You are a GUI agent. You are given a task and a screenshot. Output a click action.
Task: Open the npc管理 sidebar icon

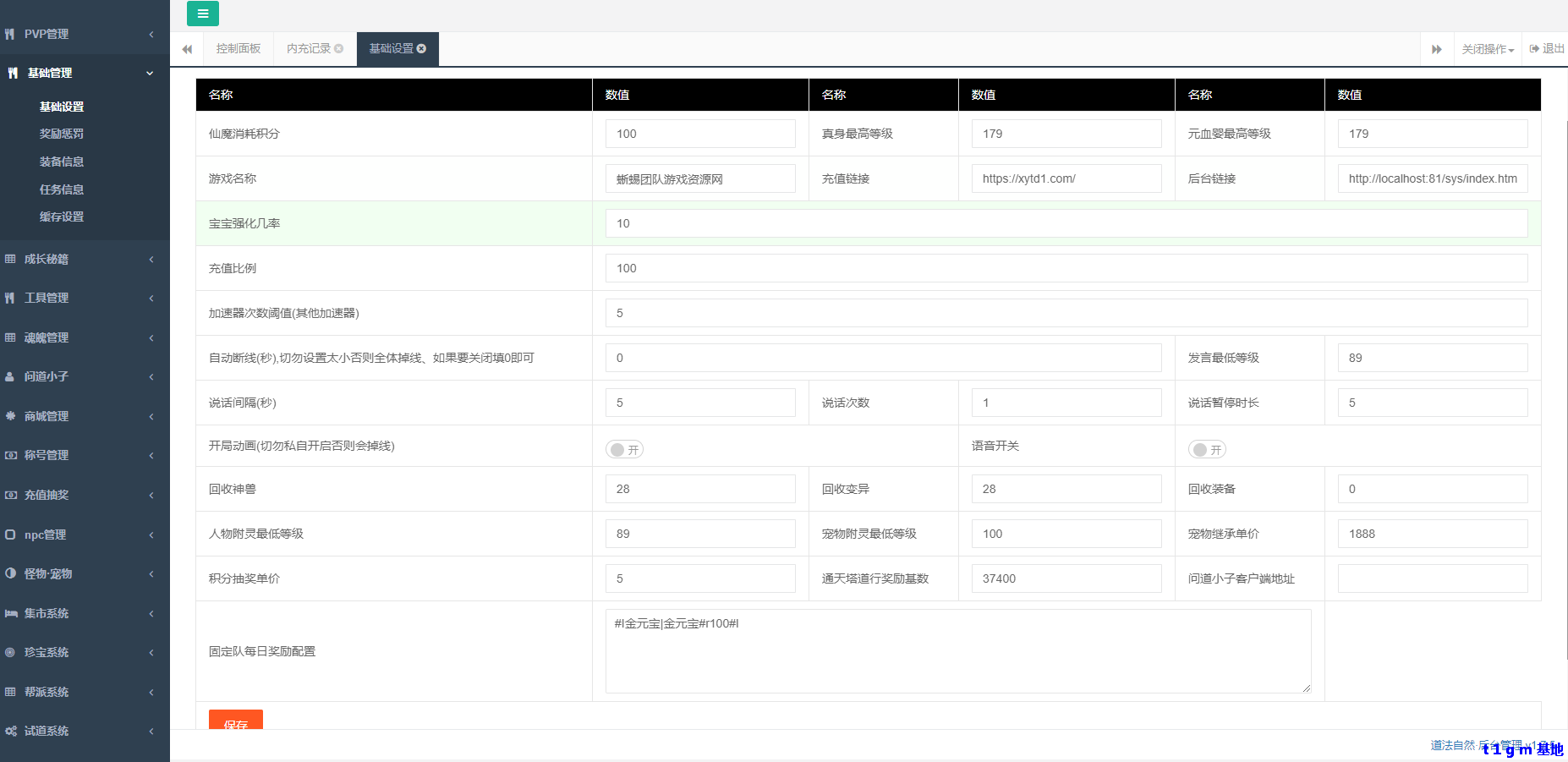[x=10, y=534]
